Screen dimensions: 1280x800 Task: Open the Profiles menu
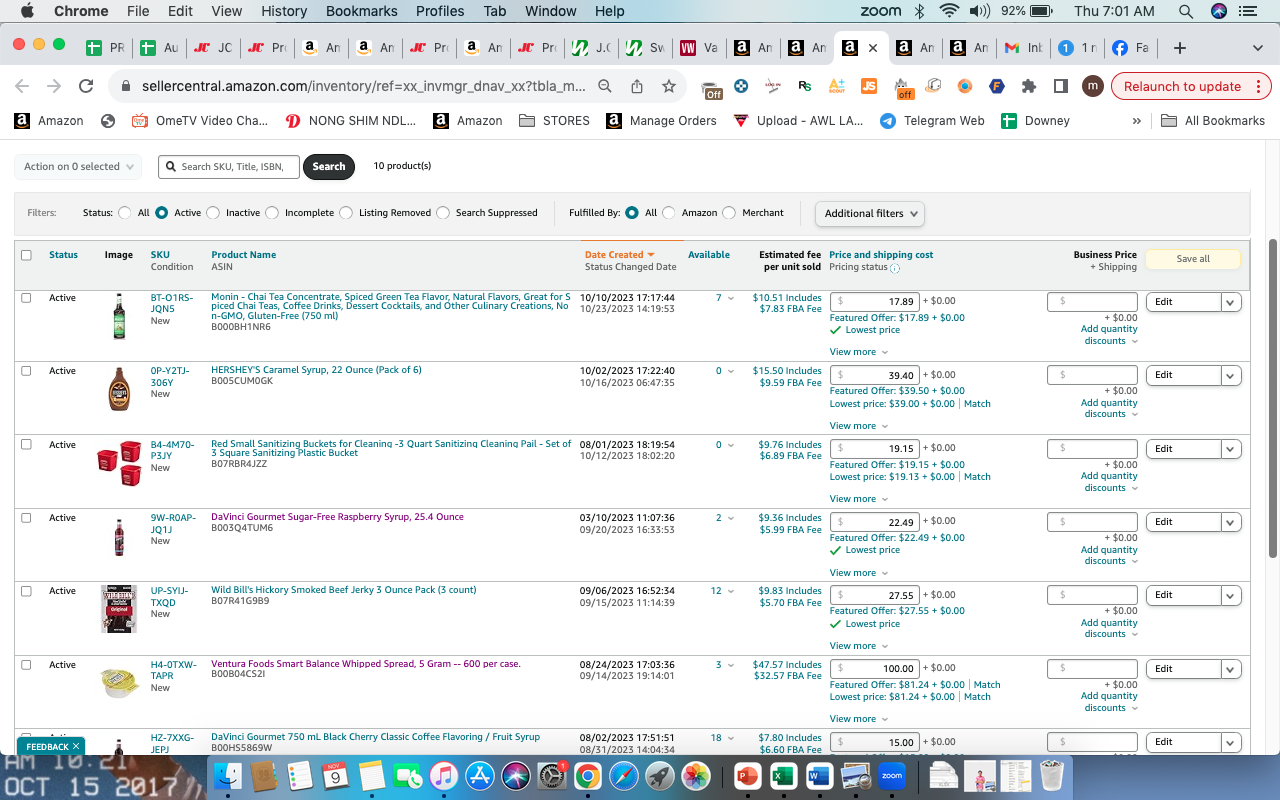tap(440, 11)
